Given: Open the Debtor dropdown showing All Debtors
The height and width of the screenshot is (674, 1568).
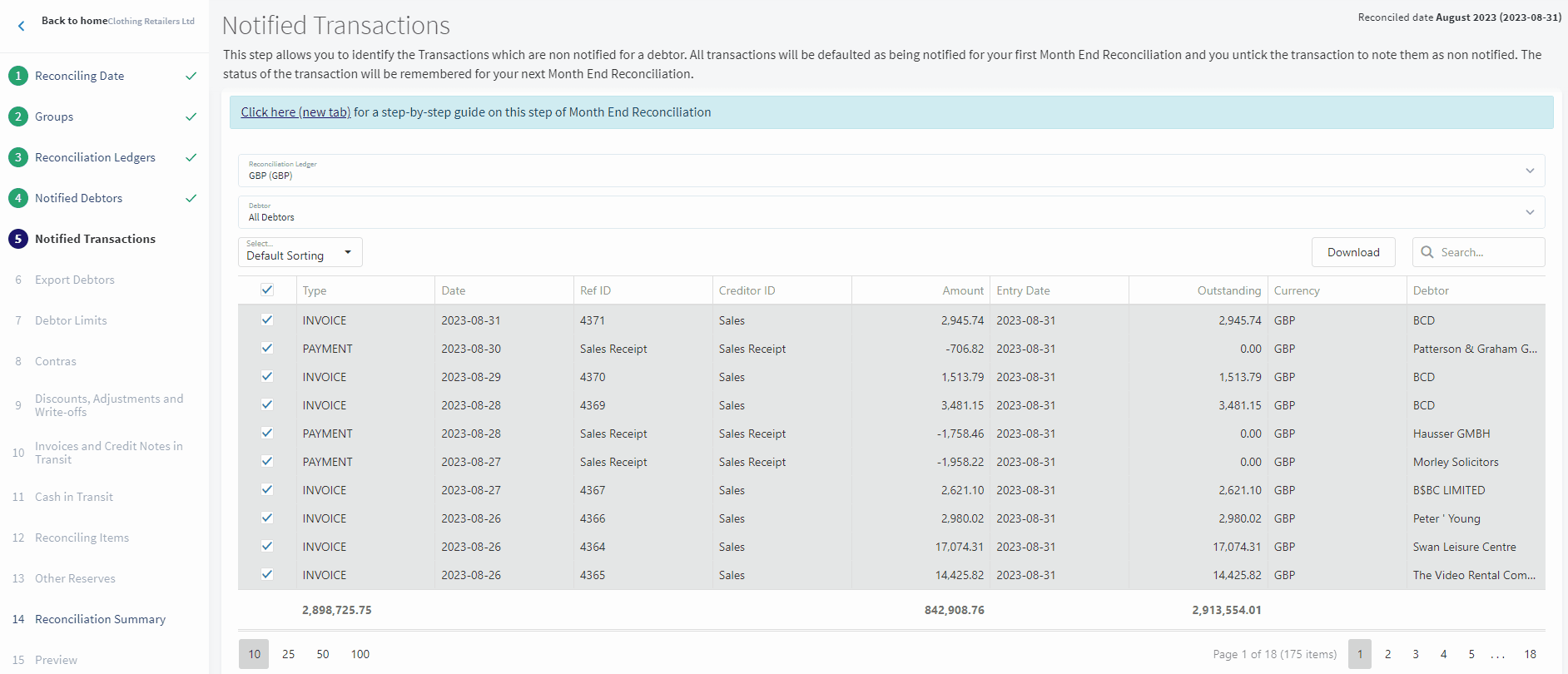Looking at the screenshot, I should pyautogui.click(x=891, y=212).
